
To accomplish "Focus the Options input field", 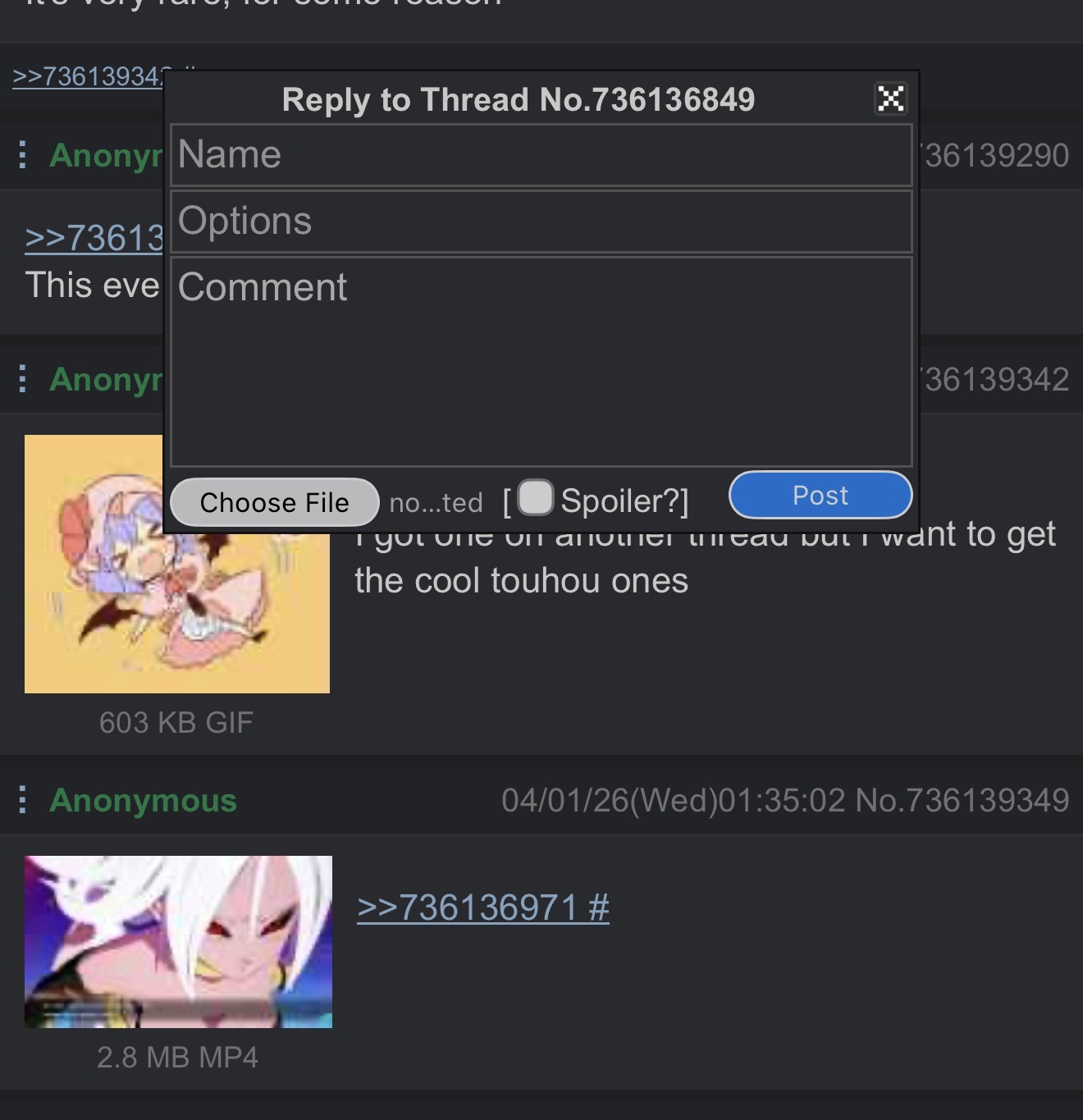I will (x=541, y=222).
